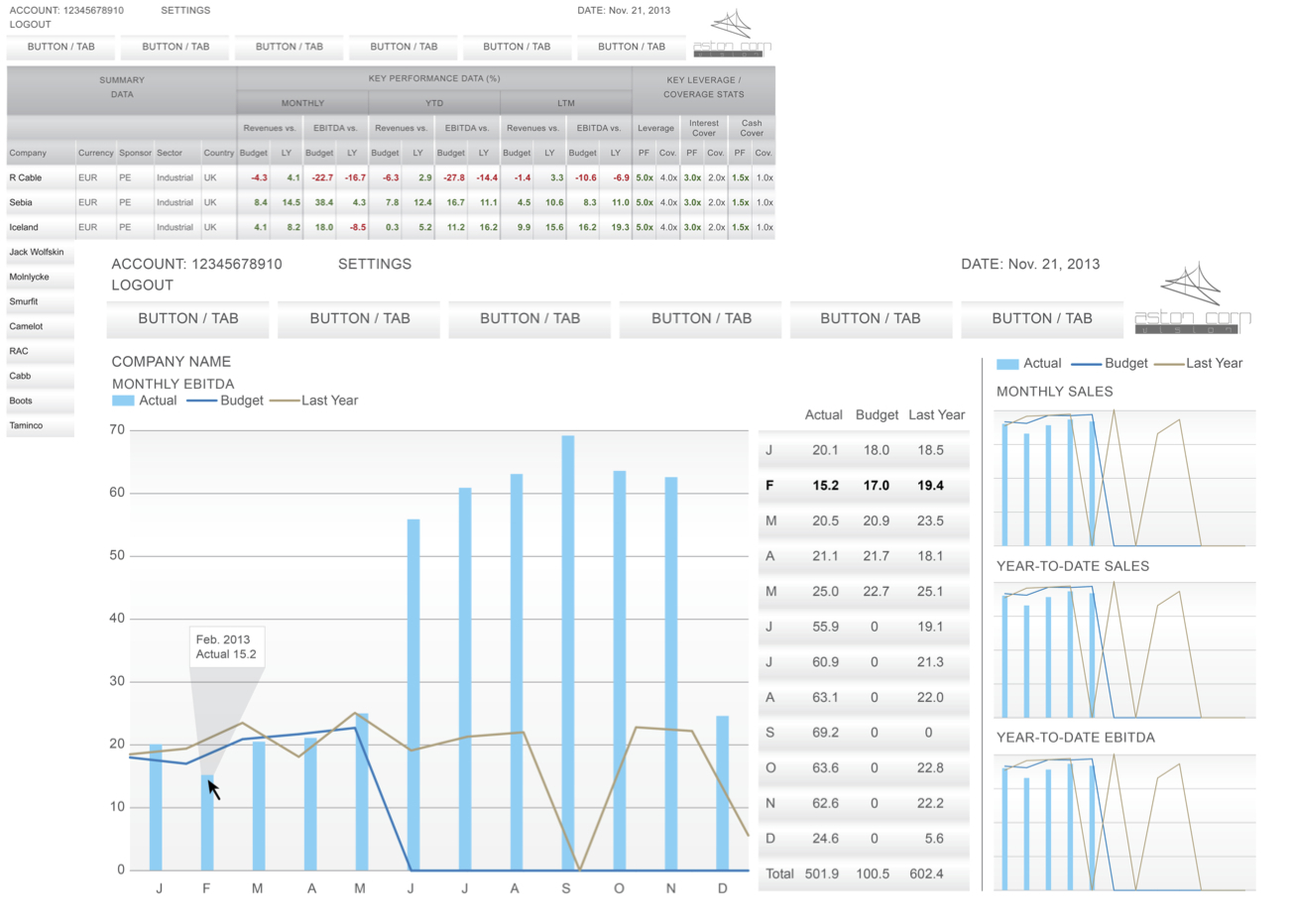Screen dimensions: 1292x924
Task: Click the Cash Cover column header
Action: tap(752, 128)
